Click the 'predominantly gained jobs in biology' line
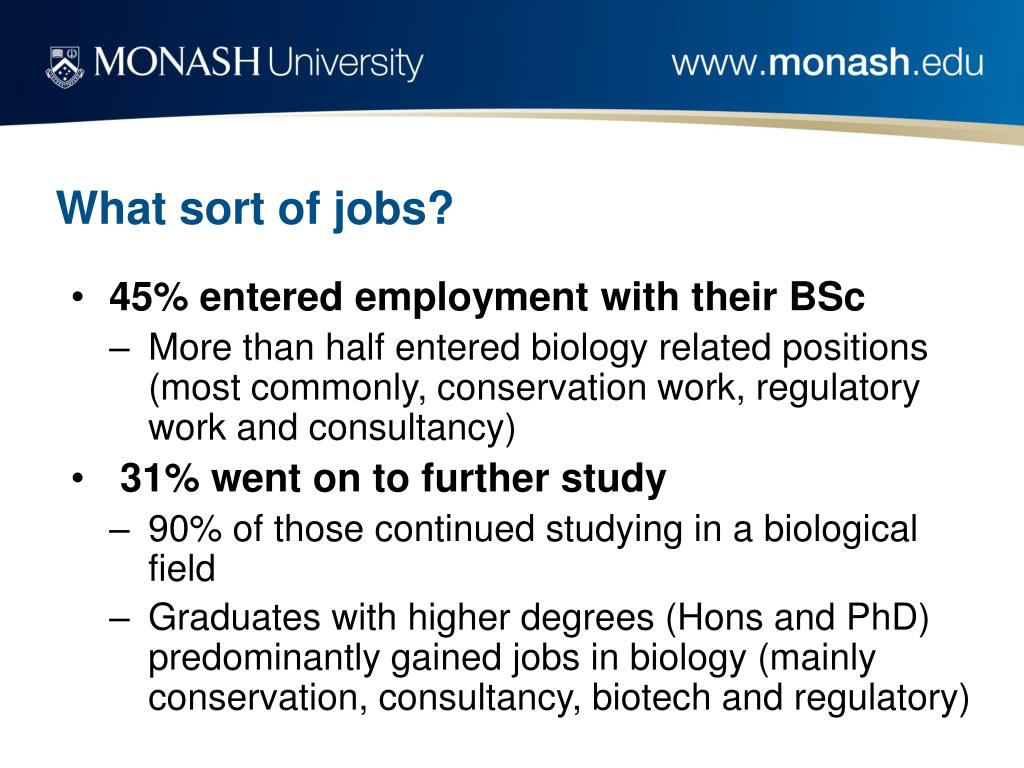Screen dimensions: 1024x768 [512, 658]
